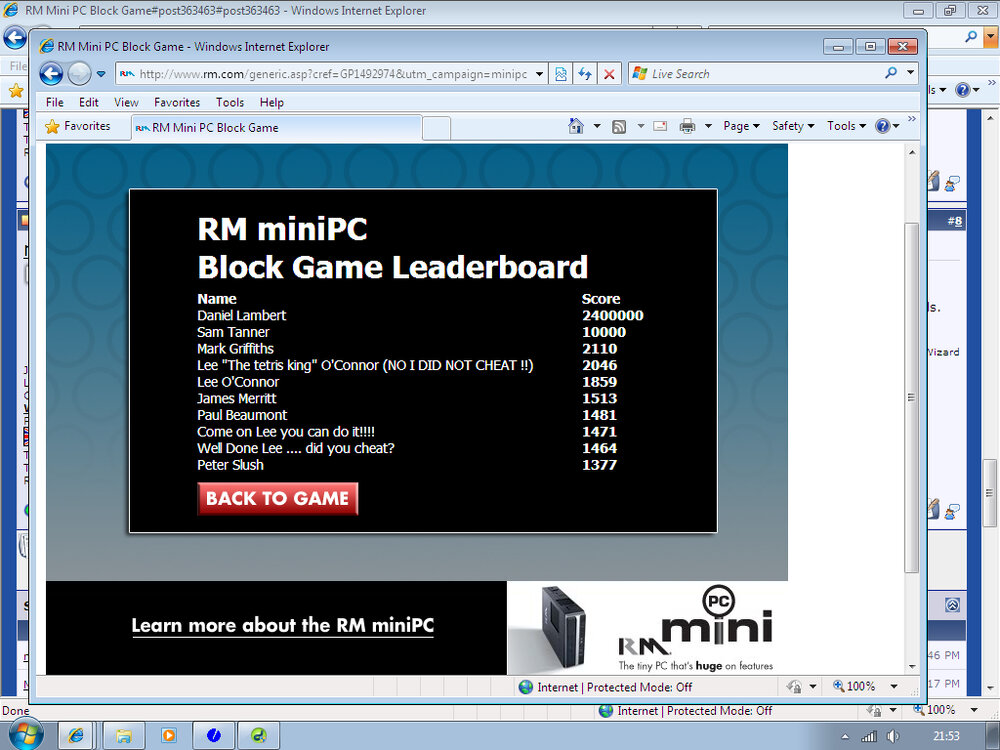This screenshot has width=1000, height=750.
Task: Click the red BACK TO GAME button
Action: pyautogui.click(x=277, y=499)
